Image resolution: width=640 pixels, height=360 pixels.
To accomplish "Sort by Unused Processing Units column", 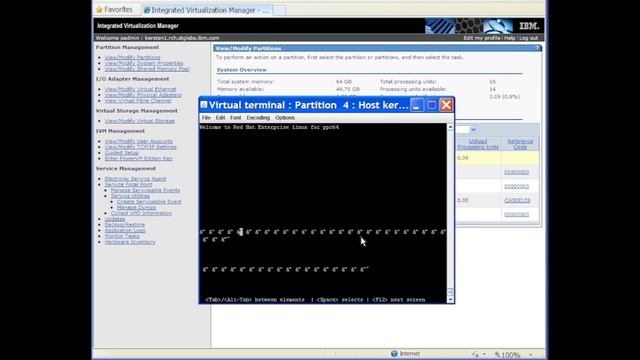I will pos(478,144).
